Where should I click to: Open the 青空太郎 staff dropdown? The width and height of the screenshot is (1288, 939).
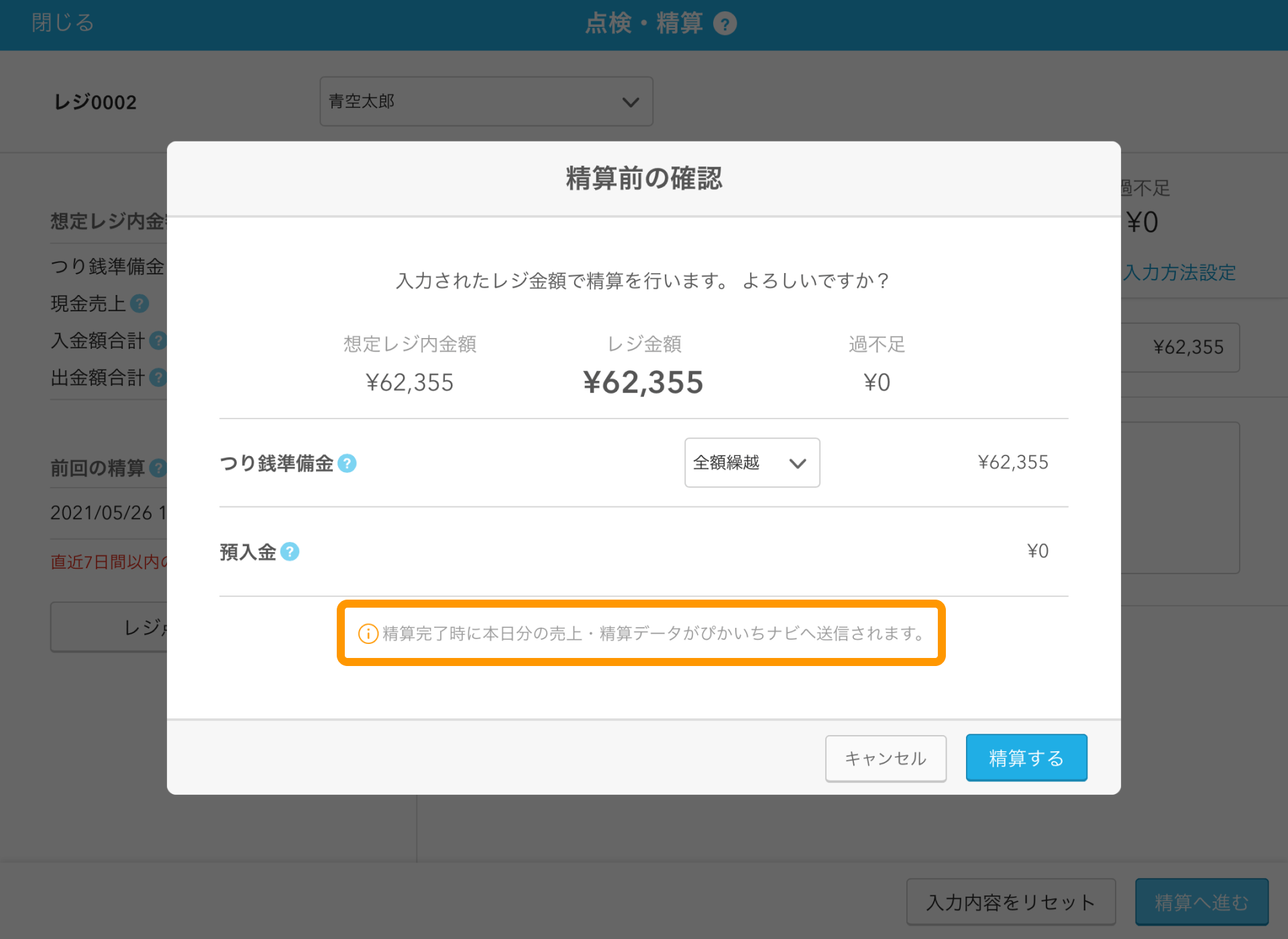pos(486,101)
